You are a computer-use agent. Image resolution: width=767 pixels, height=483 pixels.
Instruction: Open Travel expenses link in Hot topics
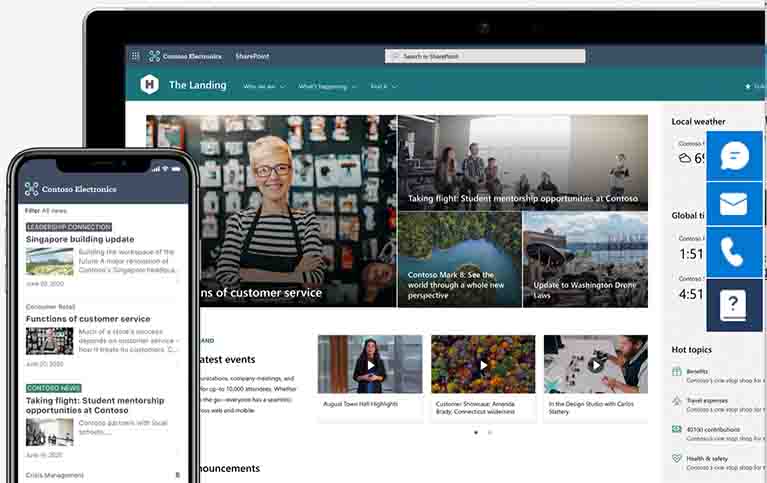[707, 400]
